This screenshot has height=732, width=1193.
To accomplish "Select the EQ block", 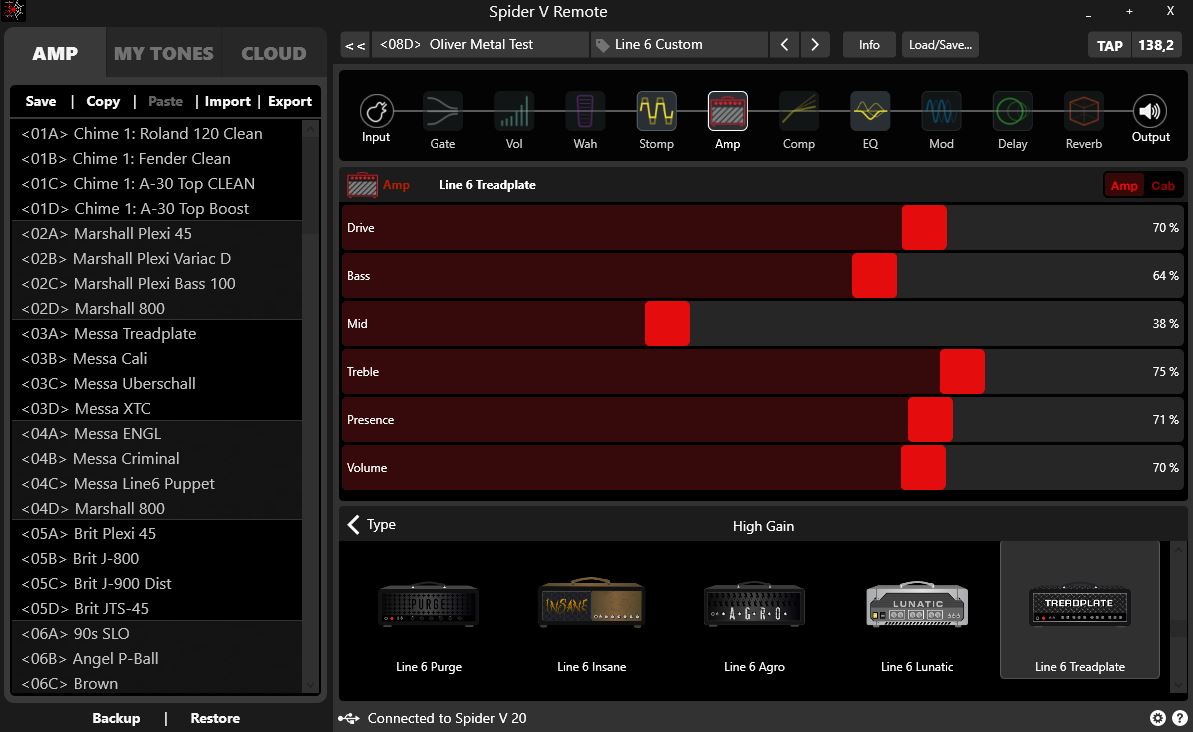I will coord(870,111).
